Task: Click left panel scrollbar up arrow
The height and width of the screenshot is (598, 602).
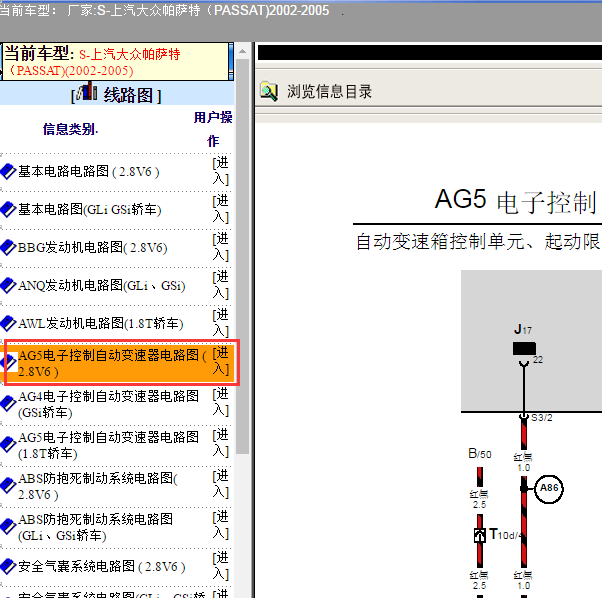Action: point(242,51)
